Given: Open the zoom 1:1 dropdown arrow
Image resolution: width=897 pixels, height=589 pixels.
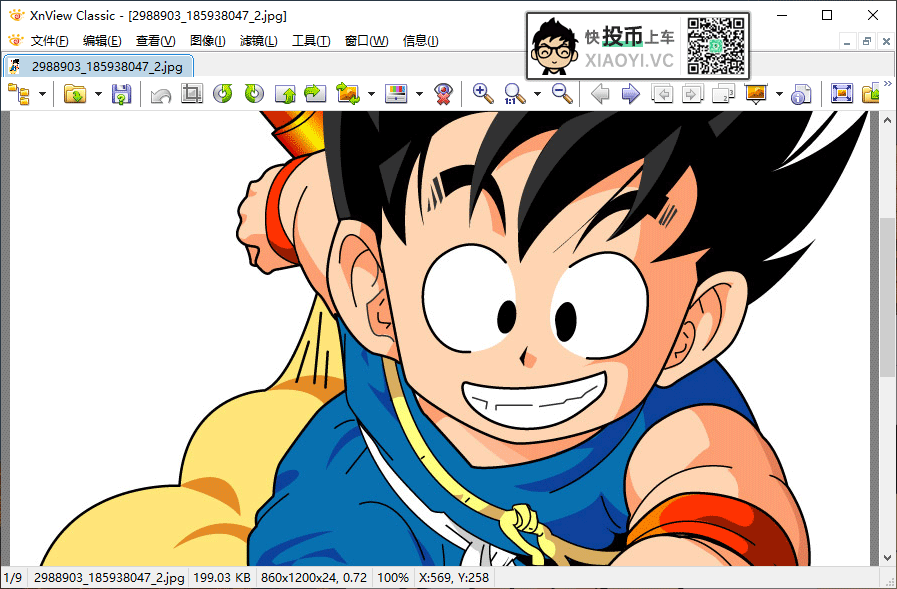Looking at the screenshot, I should (x=537, y=95).
